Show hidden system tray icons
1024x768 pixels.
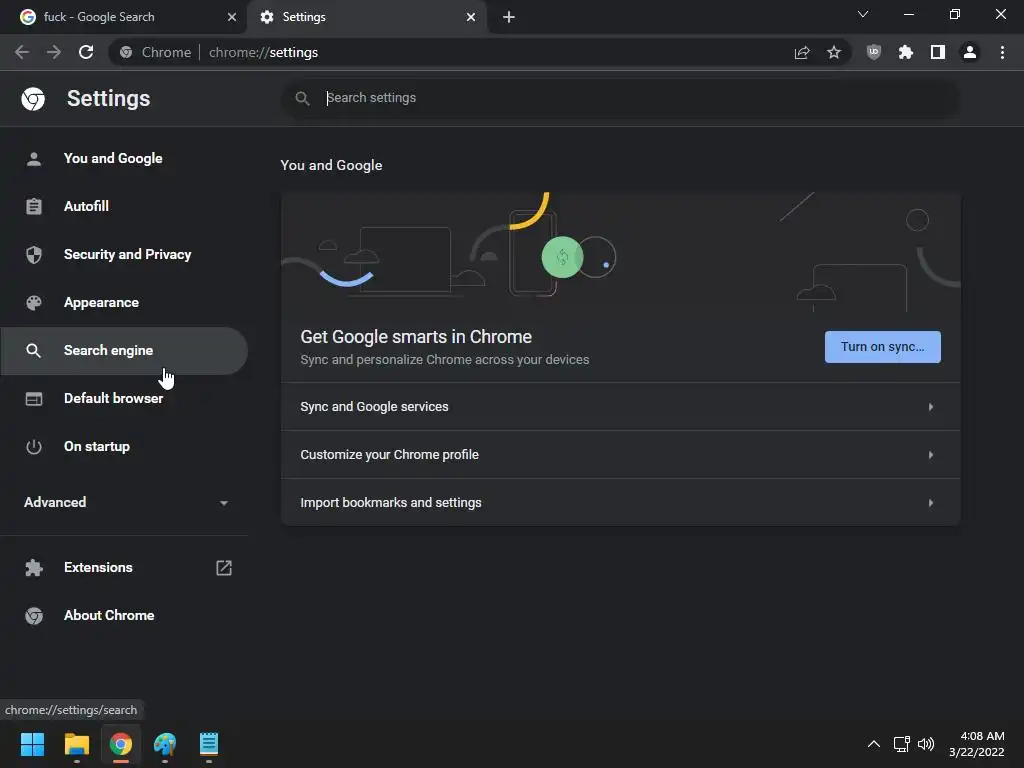pyautogui.click(x=873, y=744)
